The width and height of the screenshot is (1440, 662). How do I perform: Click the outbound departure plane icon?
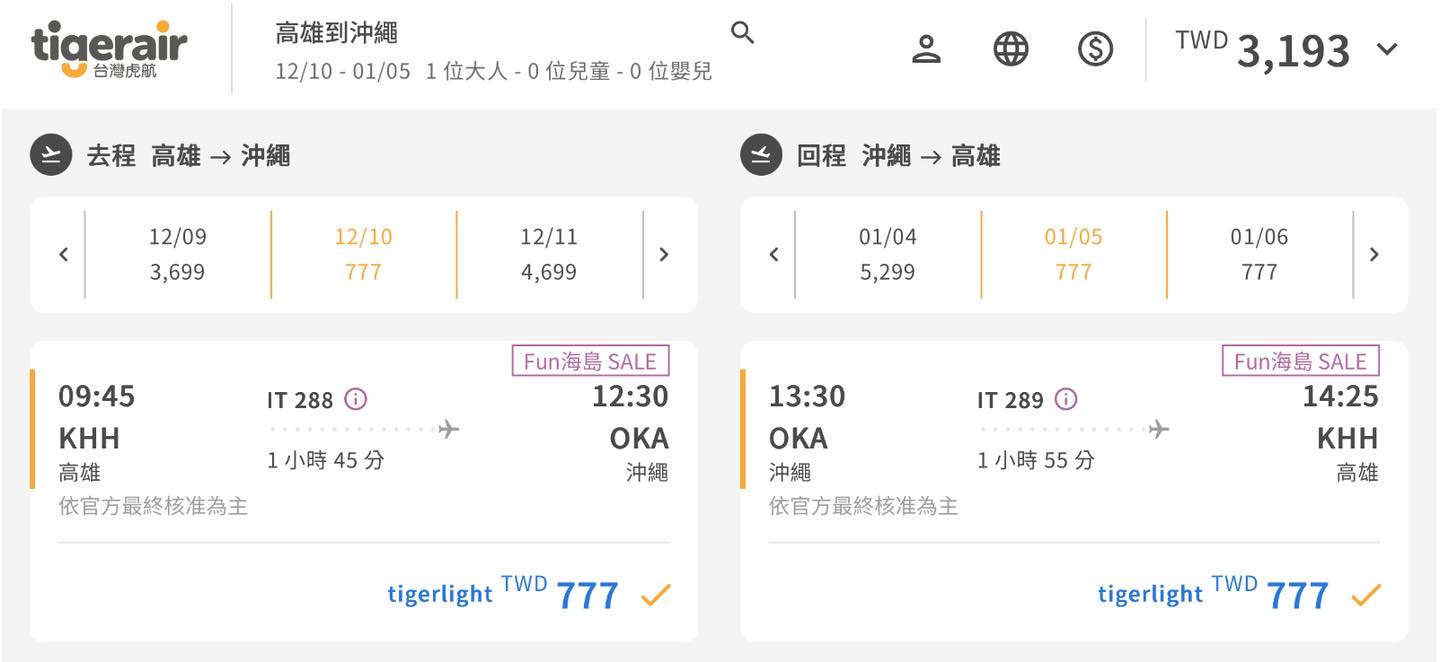click(51, 155)
